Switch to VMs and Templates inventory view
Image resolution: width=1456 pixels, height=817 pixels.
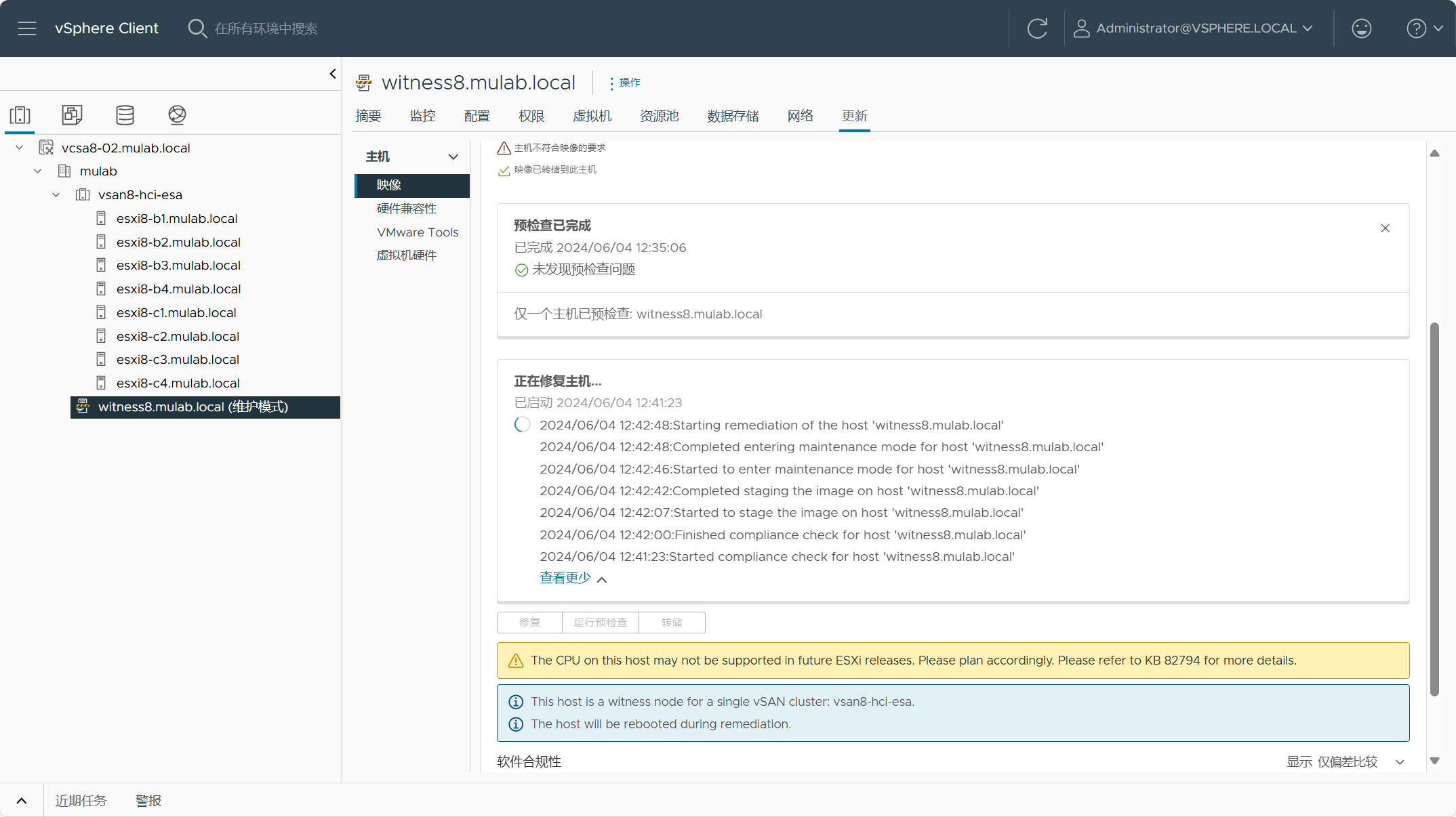pos(72,114)
